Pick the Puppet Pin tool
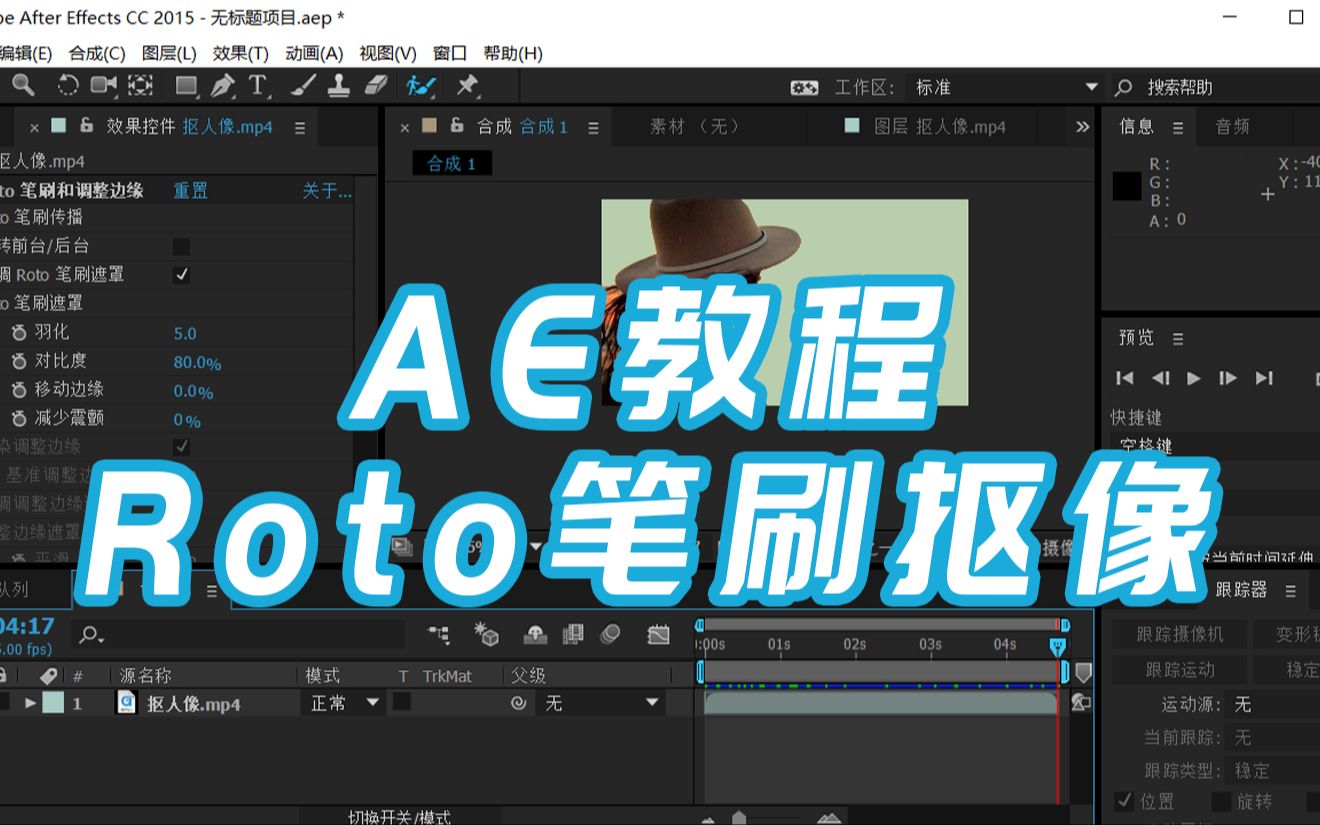Image resolution: width=1320 pixels, height=825 pixels. pos(465,87)
